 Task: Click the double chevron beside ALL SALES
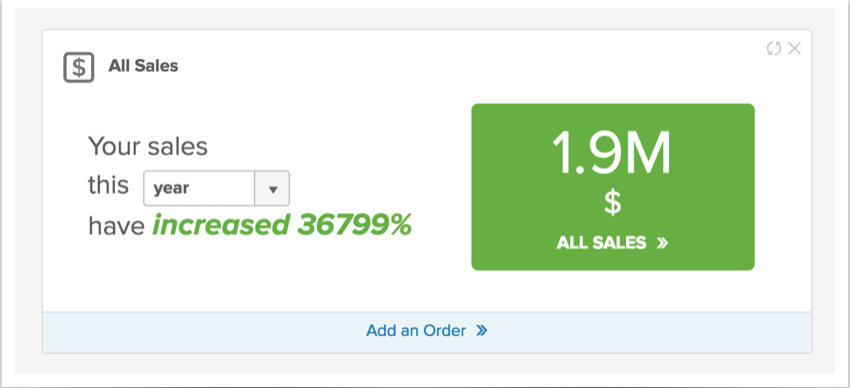[x=661, y=243]
